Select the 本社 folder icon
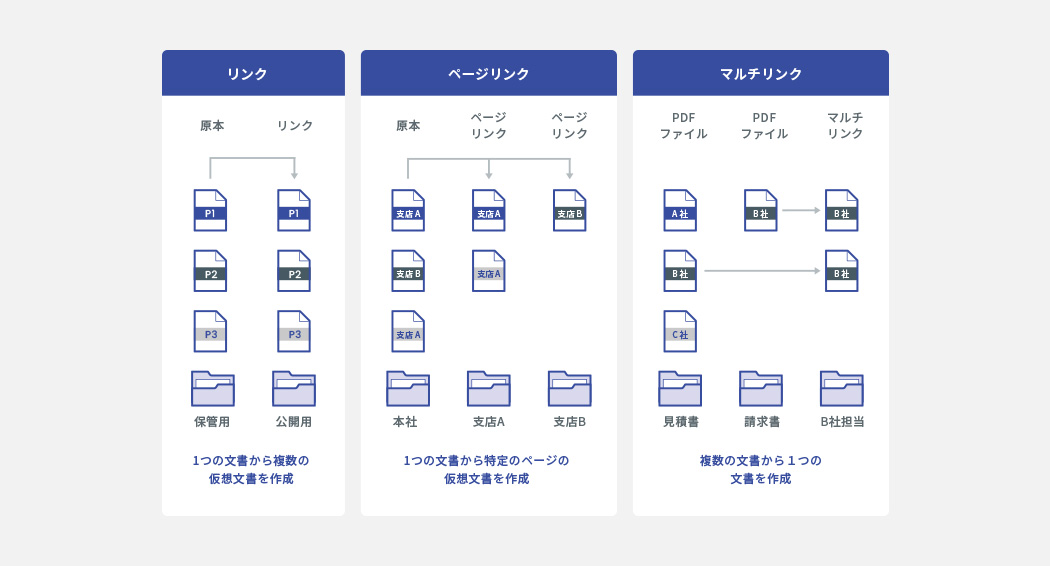 point(407,388)
